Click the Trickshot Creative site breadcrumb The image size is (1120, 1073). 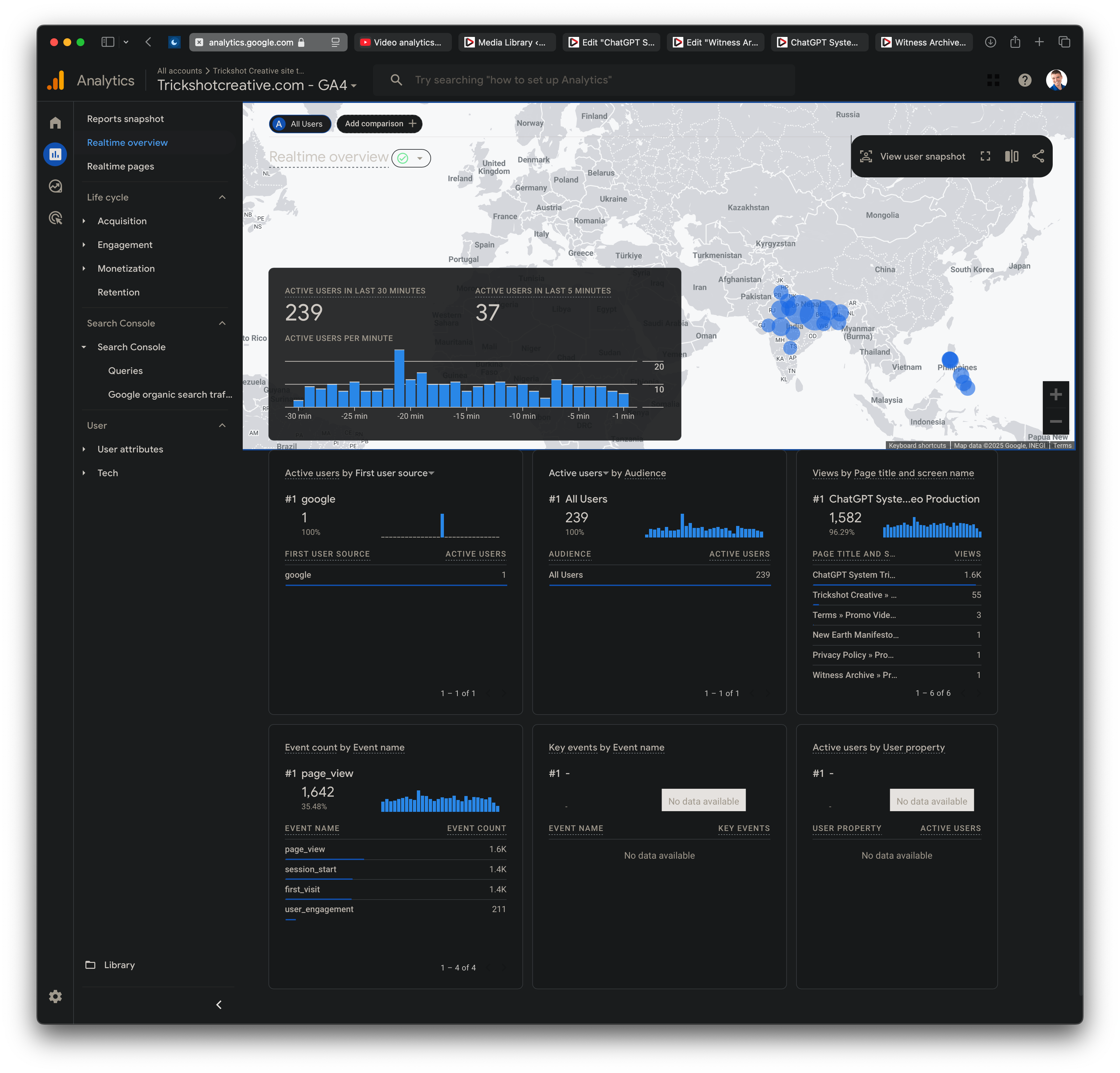pos(258,71)
